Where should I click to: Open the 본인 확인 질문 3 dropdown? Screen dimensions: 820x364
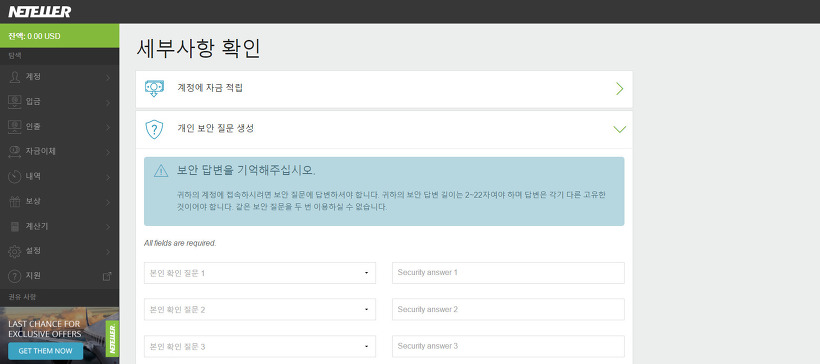pyautogui.click(x=260, y=346)
